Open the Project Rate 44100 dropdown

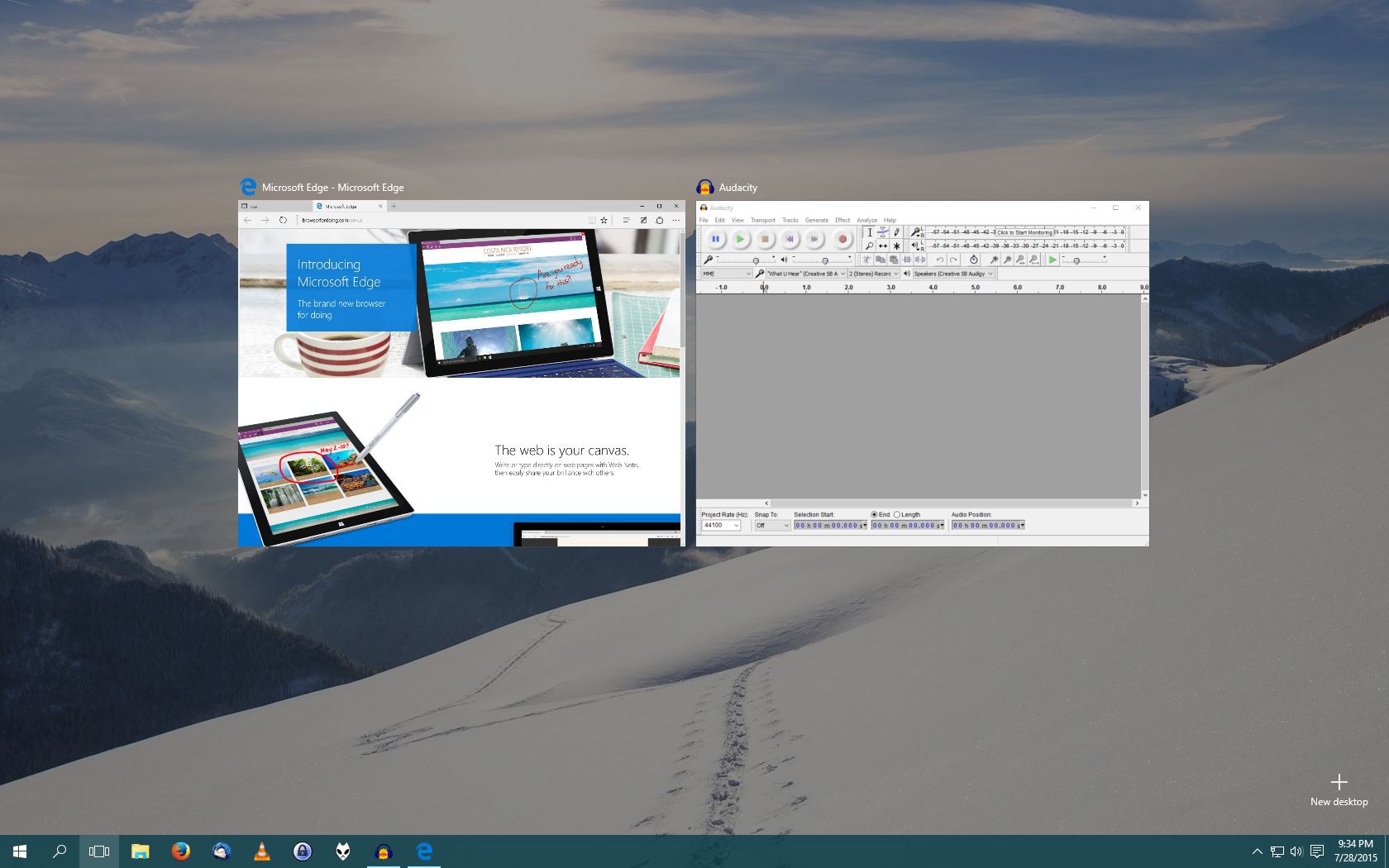721,525
